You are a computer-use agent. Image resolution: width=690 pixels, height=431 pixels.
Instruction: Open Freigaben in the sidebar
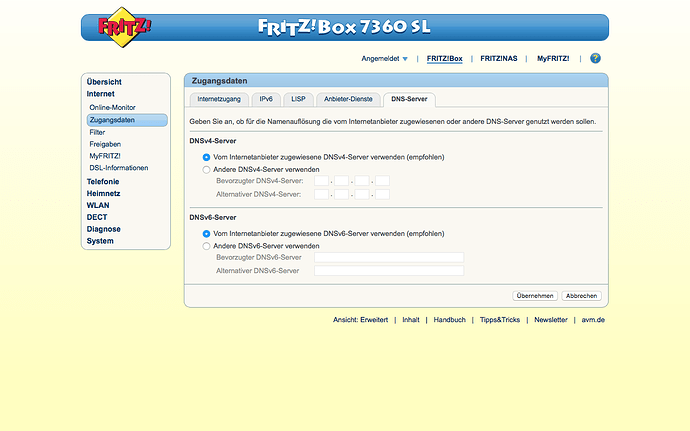pos(105,144)
